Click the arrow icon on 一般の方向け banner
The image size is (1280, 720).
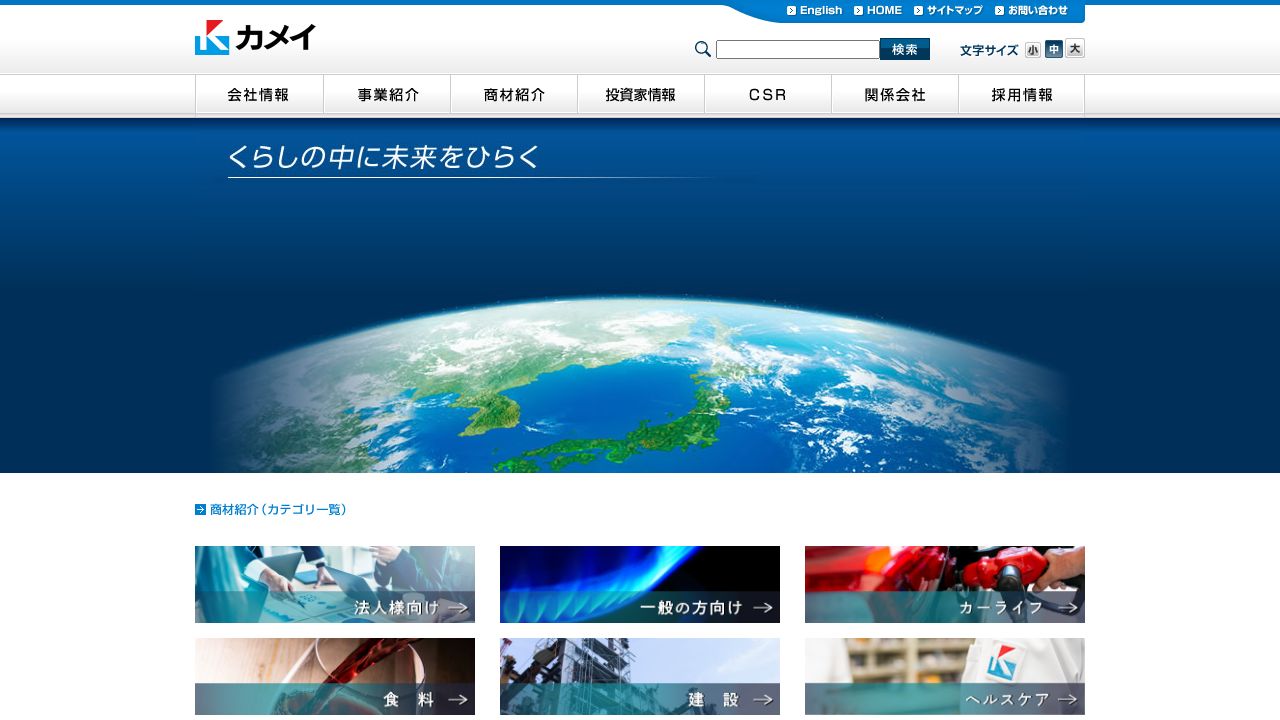pos(763,607)
